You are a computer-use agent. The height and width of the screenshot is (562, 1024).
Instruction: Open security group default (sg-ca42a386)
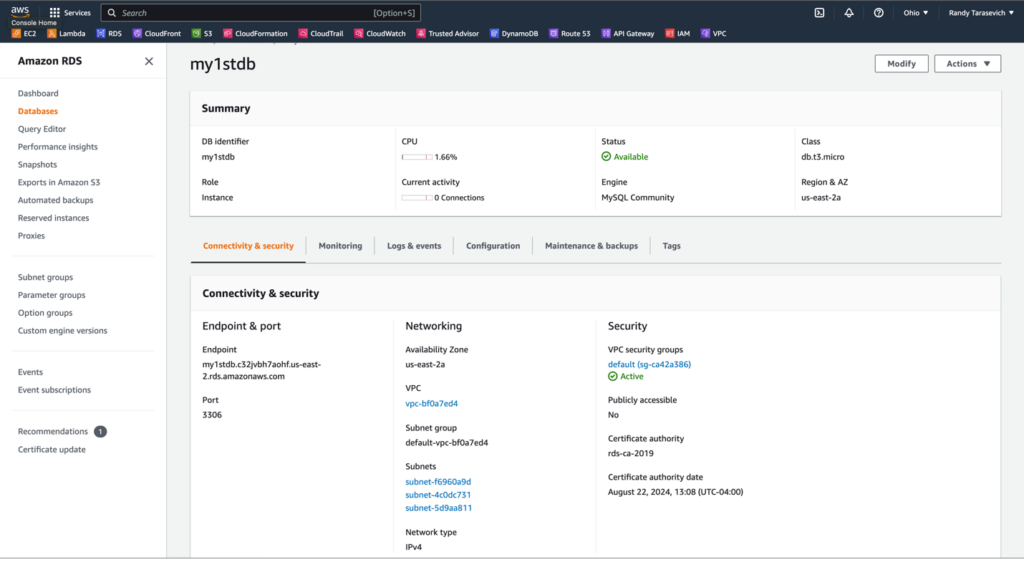click(649, 364)
